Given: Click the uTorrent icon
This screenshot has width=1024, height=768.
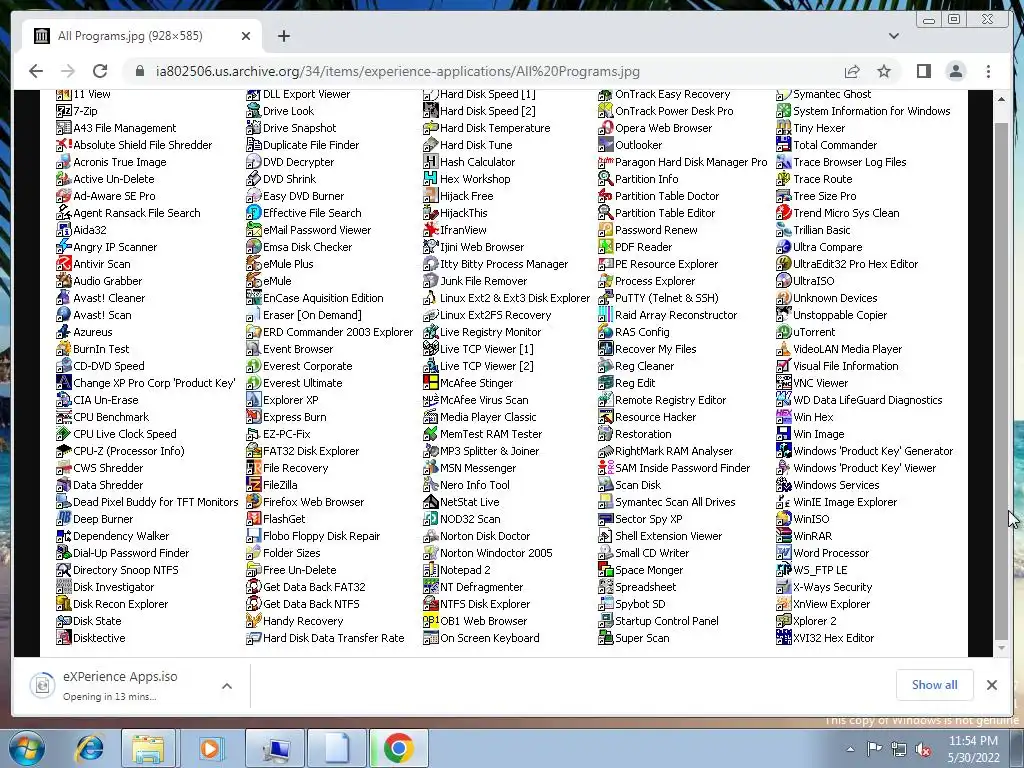Looking at the screenshot, I should pyautogui.click(x=783, y=332).
